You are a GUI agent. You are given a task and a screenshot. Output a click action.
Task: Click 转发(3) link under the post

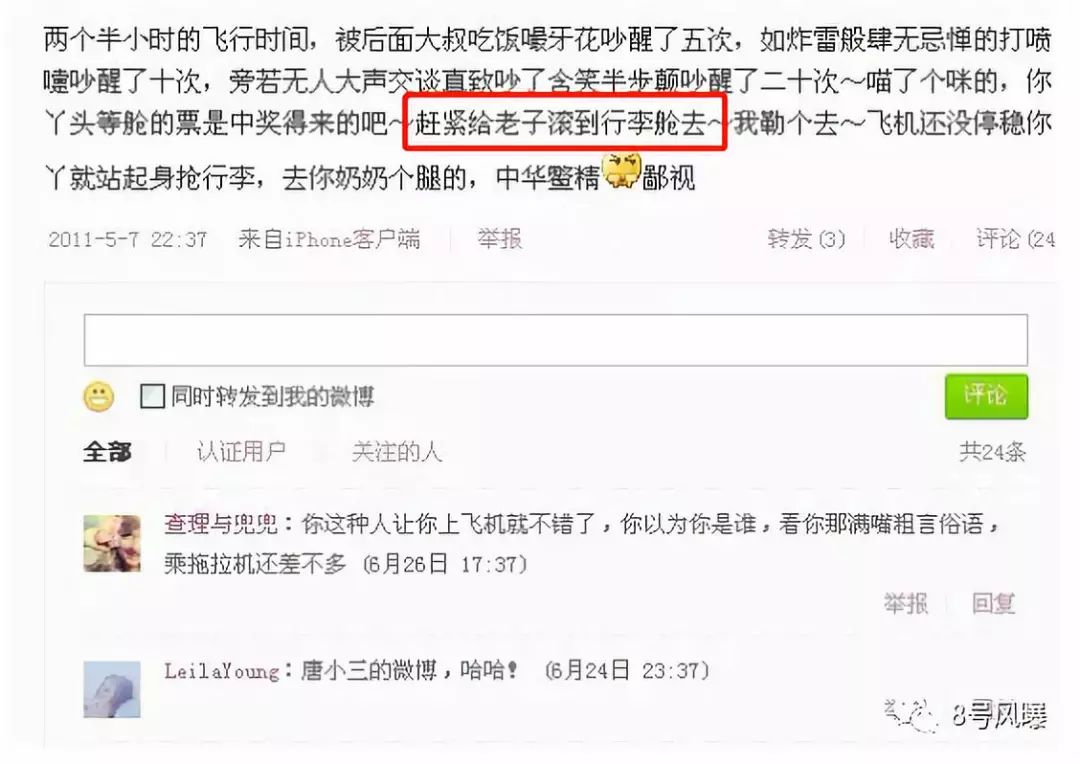pyautogui.click(x=807, y=239)
